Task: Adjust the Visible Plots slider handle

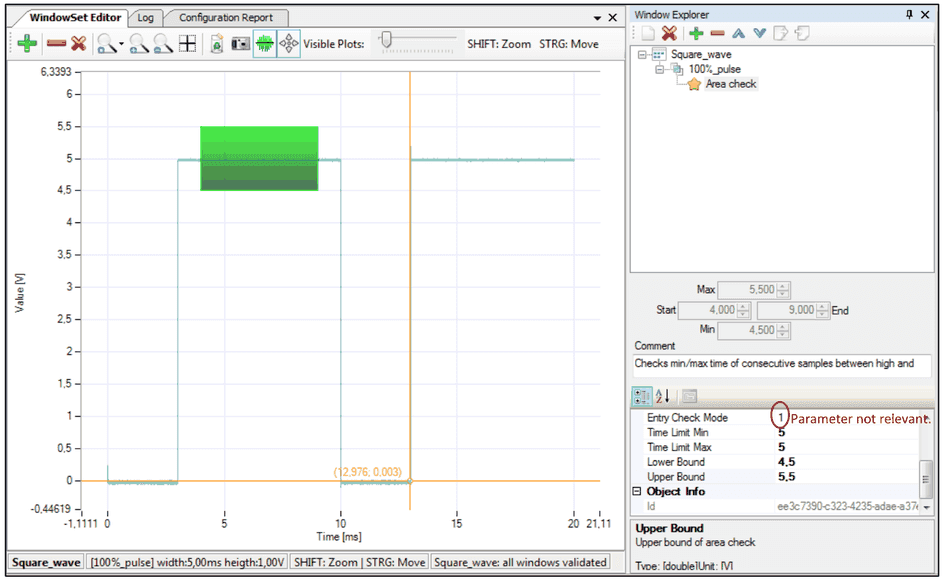Action: (x=387, y=40)
